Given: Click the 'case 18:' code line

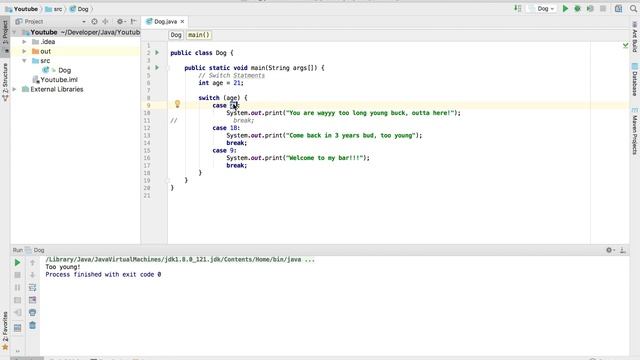Looking at the screenshot, I should click(x=226, y=128).
